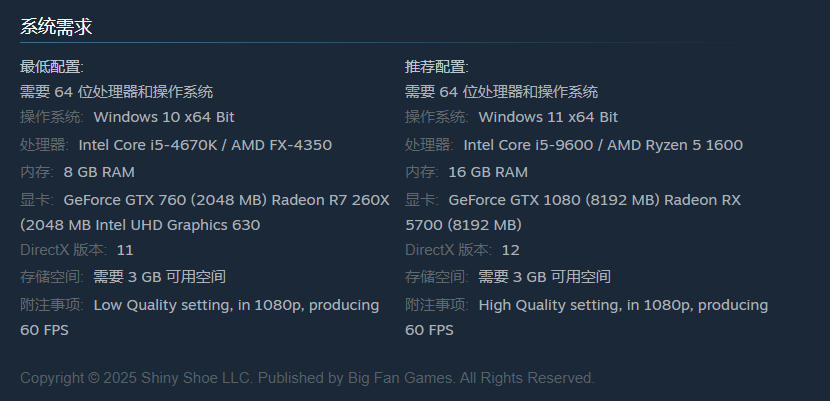Click the Low Quality setting note

[236, 305]
